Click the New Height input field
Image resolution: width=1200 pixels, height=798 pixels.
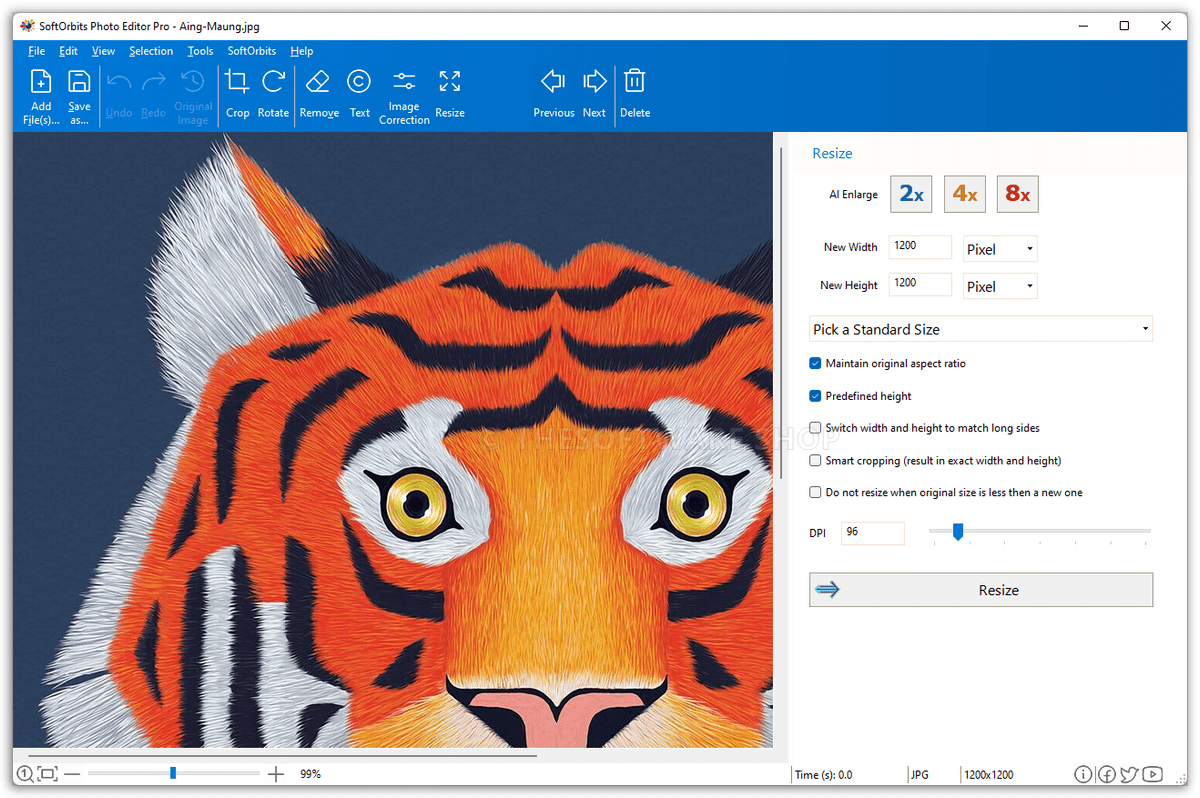click(x=920, y=284)
